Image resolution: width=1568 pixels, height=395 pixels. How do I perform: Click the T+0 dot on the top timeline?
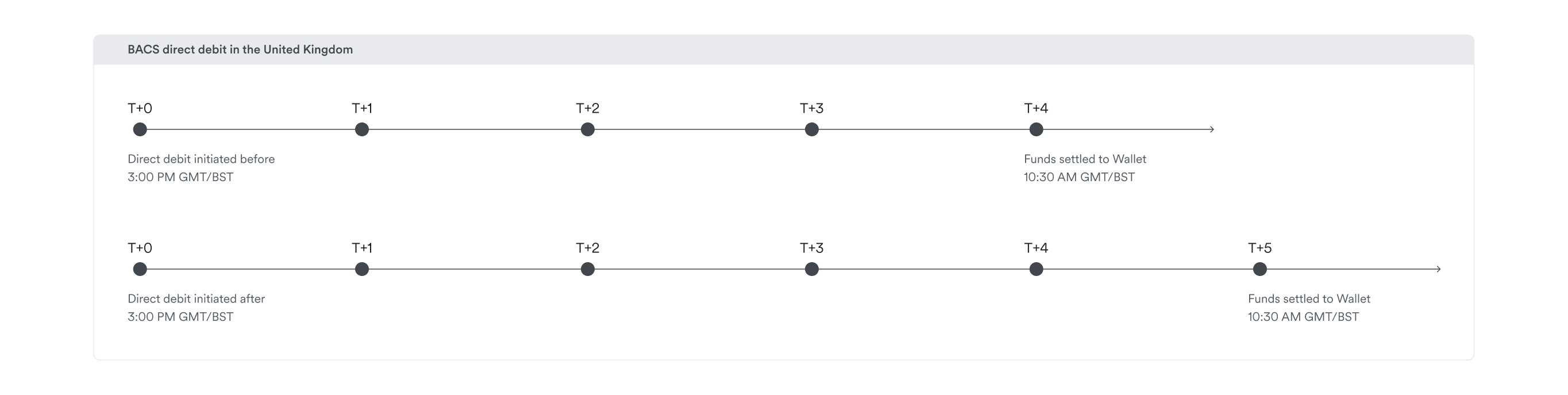140,129
